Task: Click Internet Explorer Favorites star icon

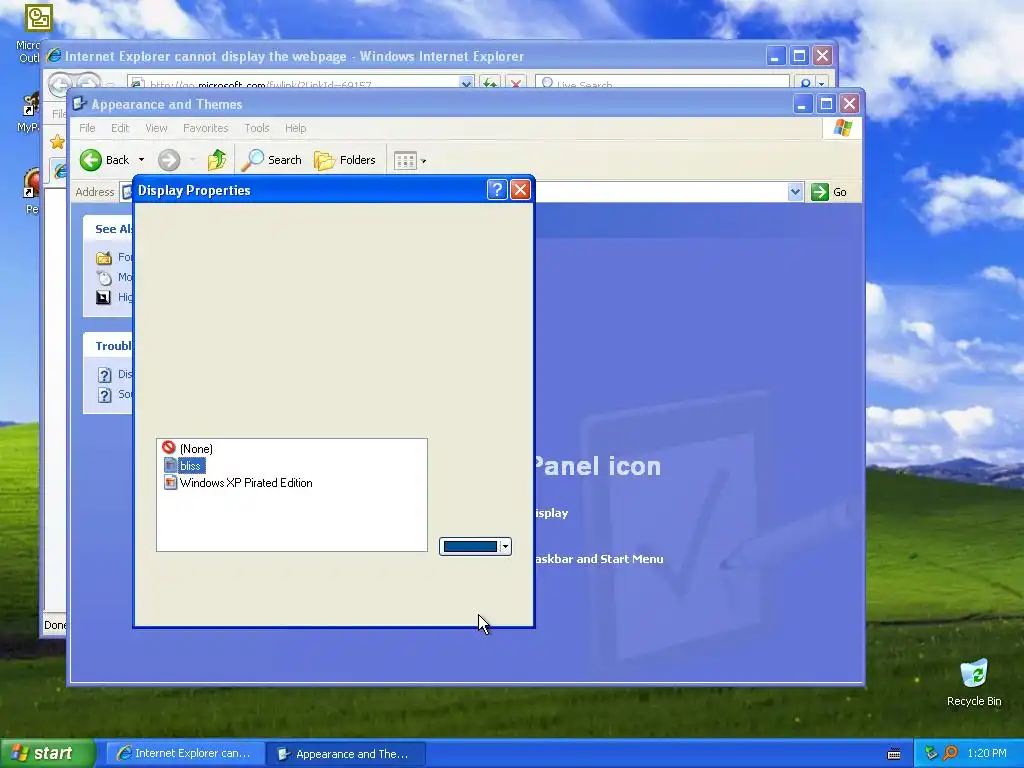Action: 58,142
